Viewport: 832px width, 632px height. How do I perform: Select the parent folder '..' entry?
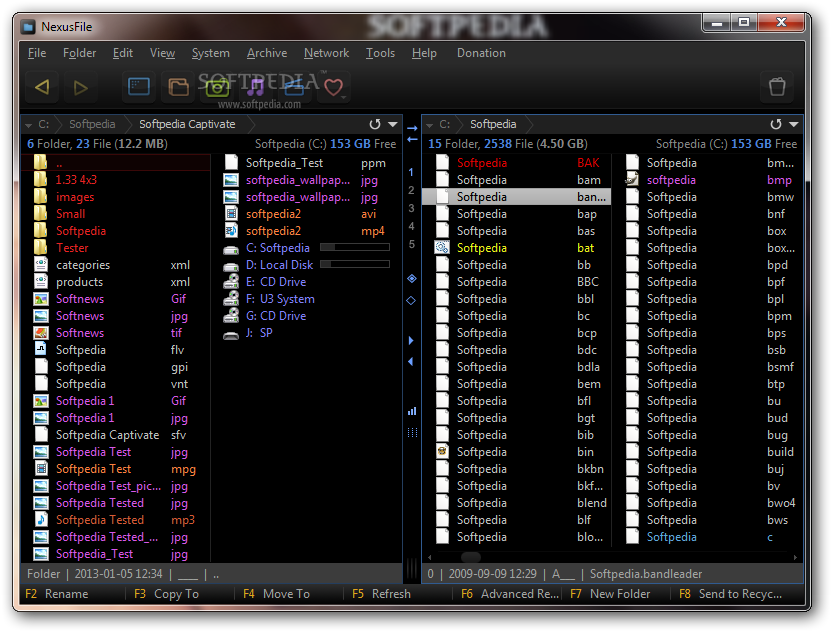pyautogui.click(x=116, y=163)
